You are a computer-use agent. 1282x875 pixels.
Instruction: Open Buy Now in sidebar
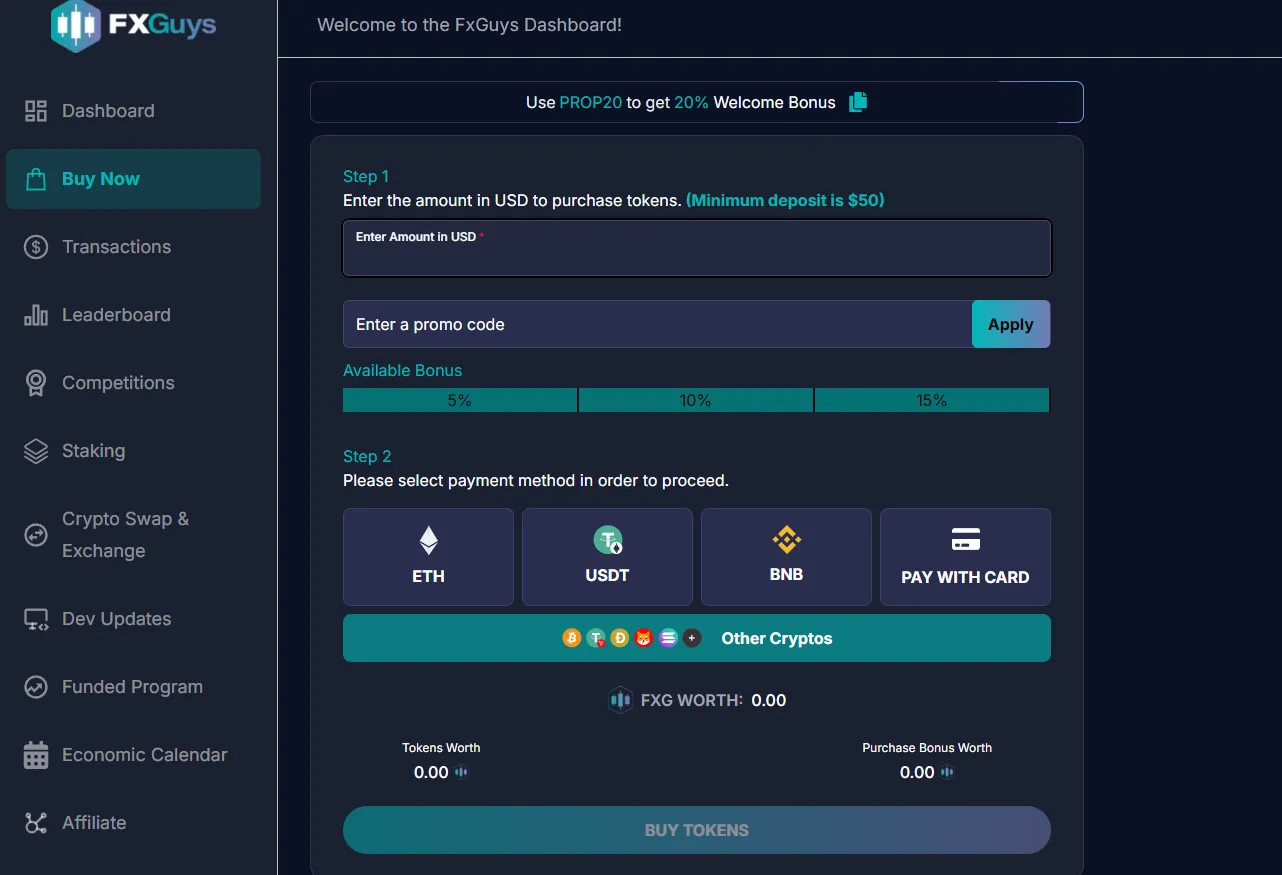point(133,179)
